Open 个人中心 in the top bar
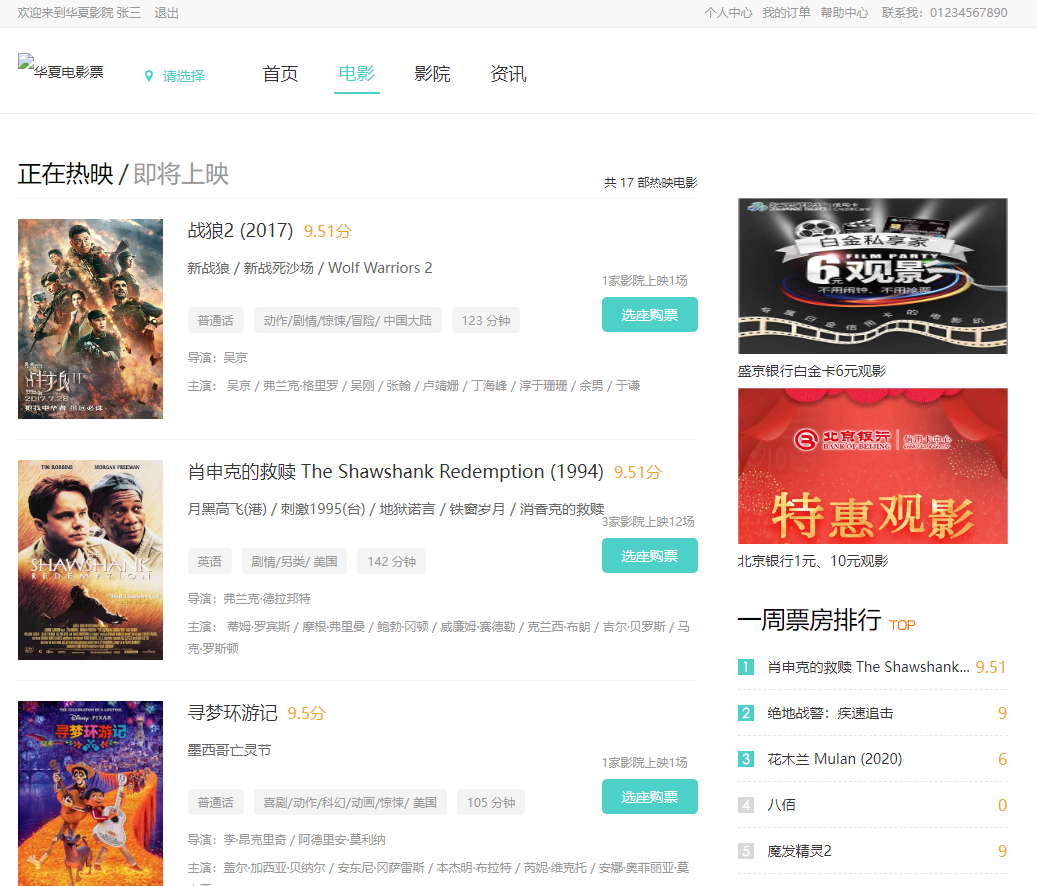1037x886 pixels. [727, 13]
